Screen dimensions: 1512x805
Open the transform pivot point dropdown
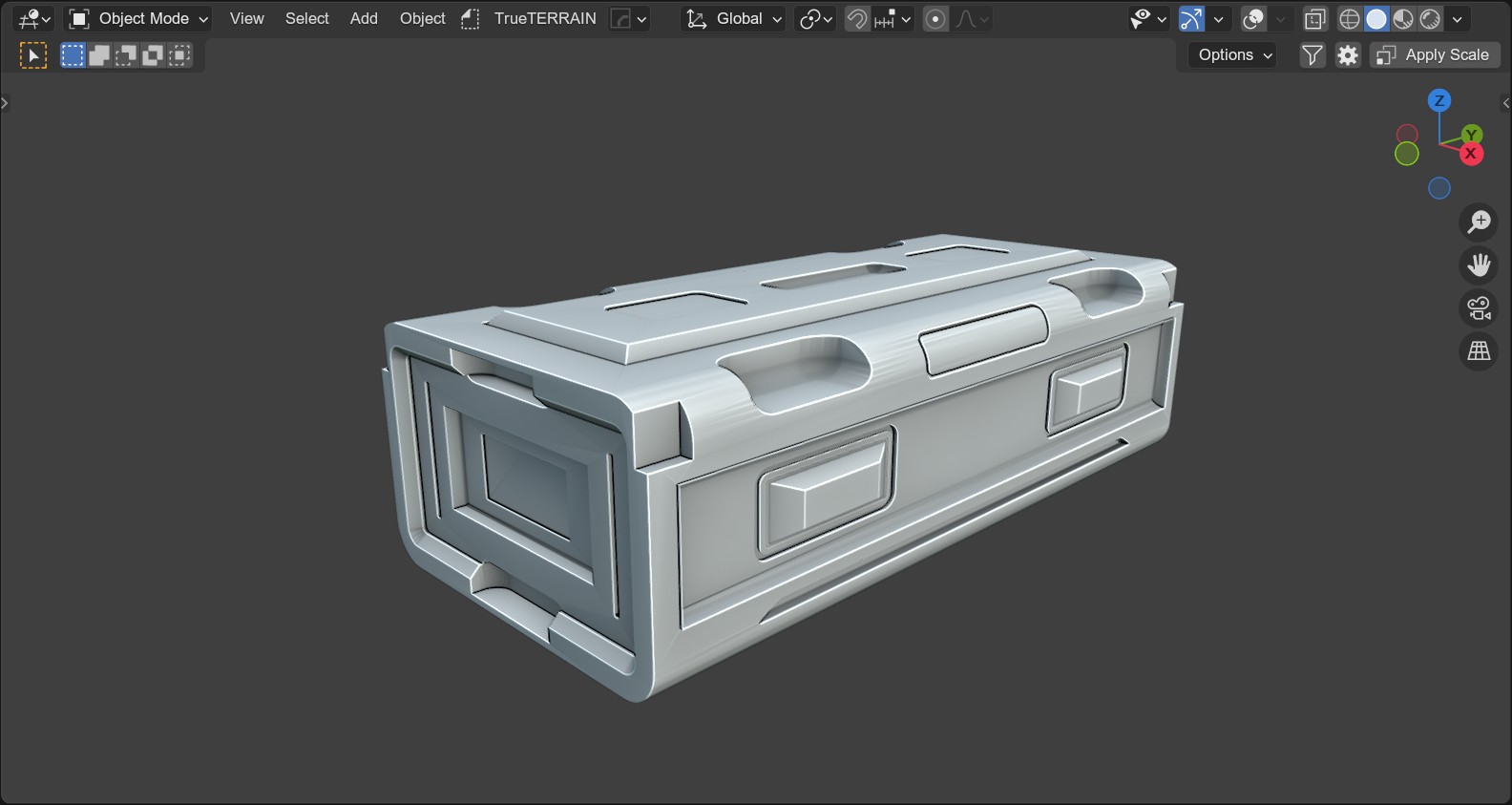click(x=815, y=18)
